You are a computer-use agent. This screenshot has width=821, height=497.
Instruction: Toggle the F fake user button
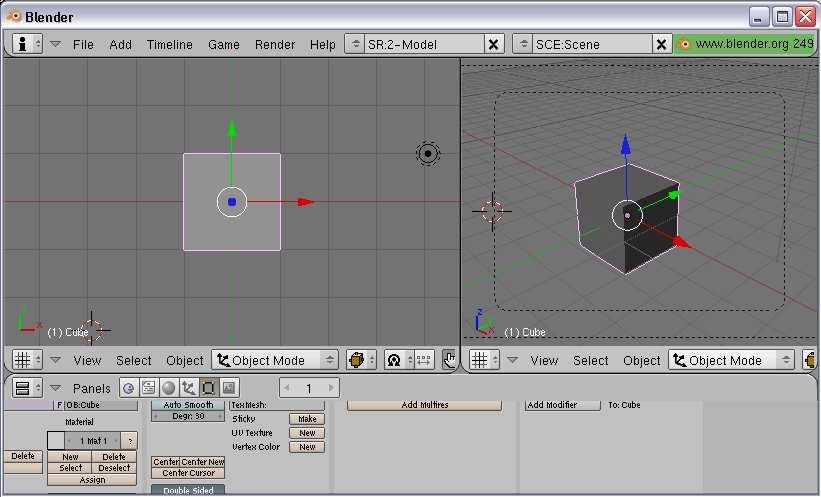coord(59,405)
